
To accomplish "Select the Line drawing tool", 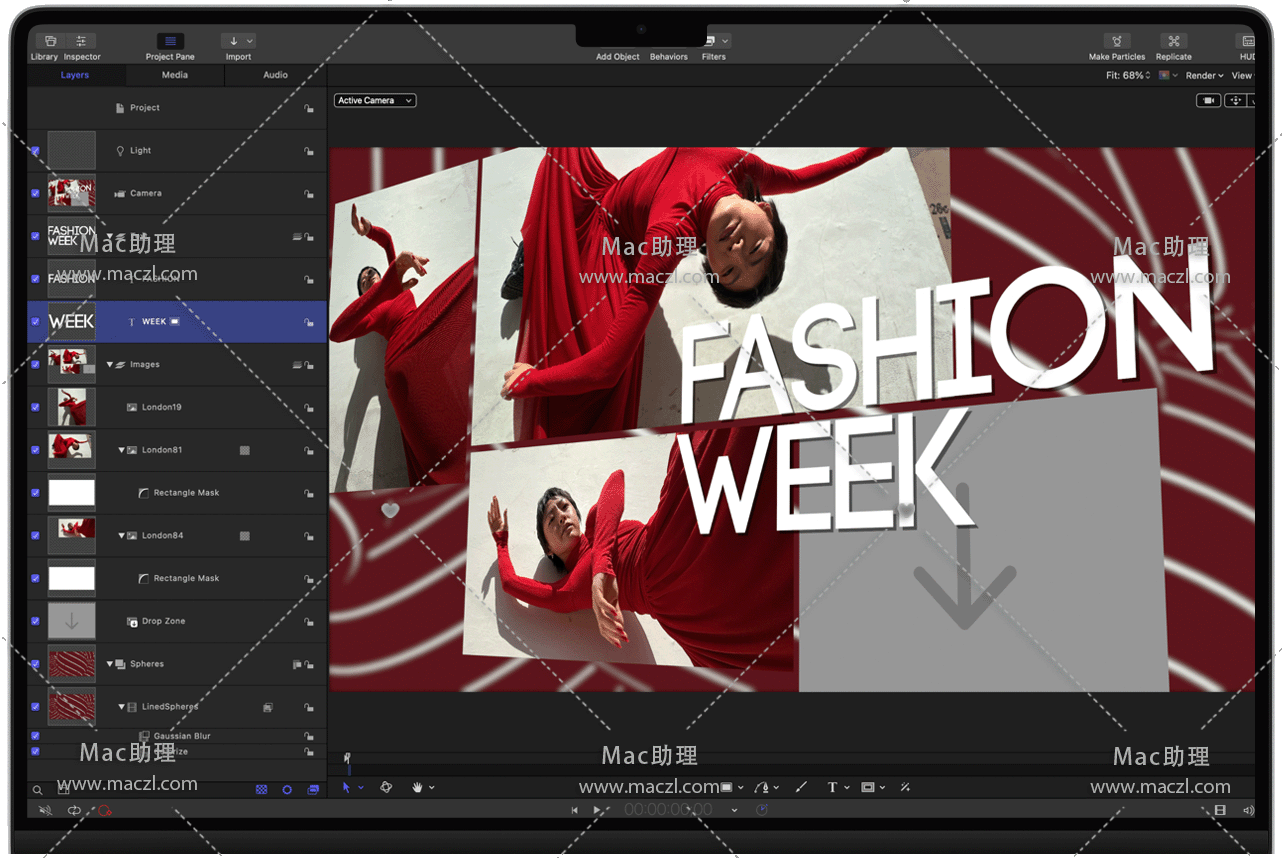I will pyautogui.click(x=801, y=788).
